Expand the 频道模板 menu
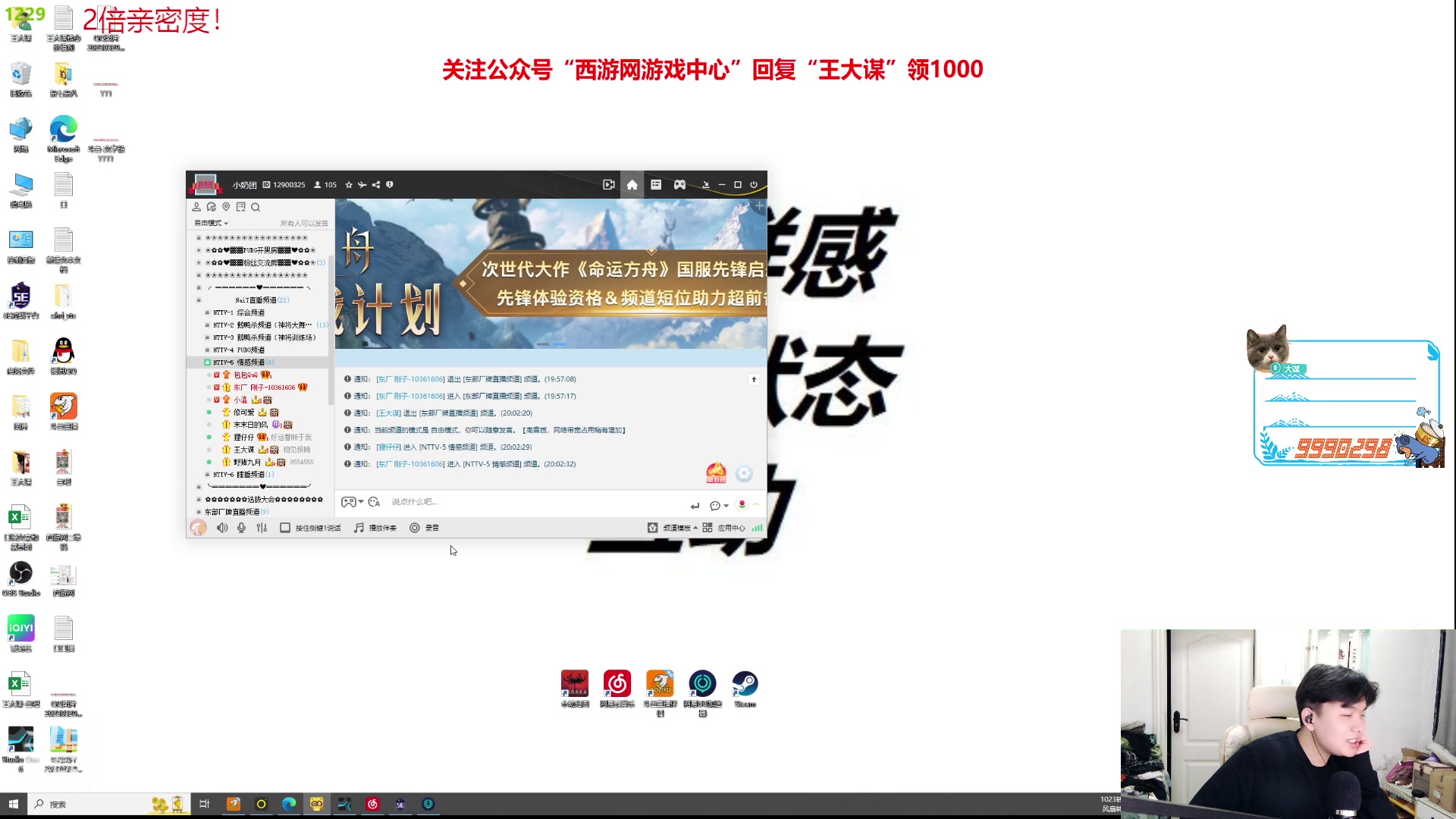Image resolution: width=1456 pixels, height=819 pixels. coord(673,528)
